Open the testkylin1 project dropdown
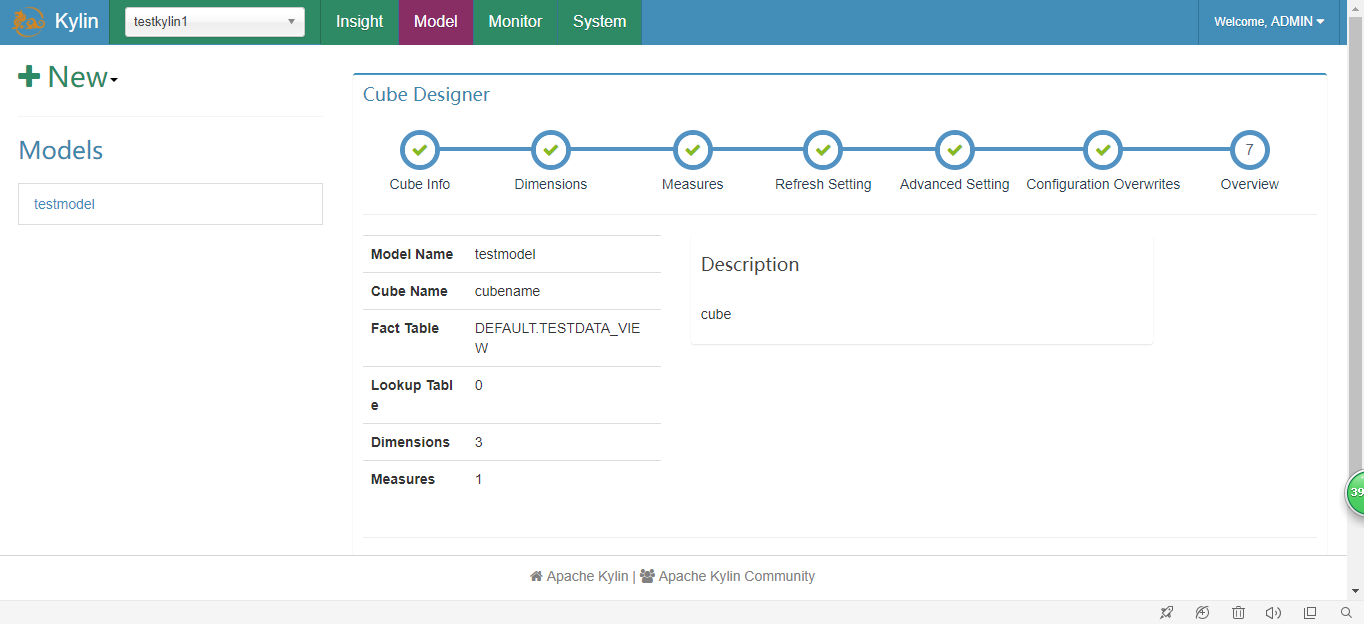1364x624 pixels. [x=215, y=22]
